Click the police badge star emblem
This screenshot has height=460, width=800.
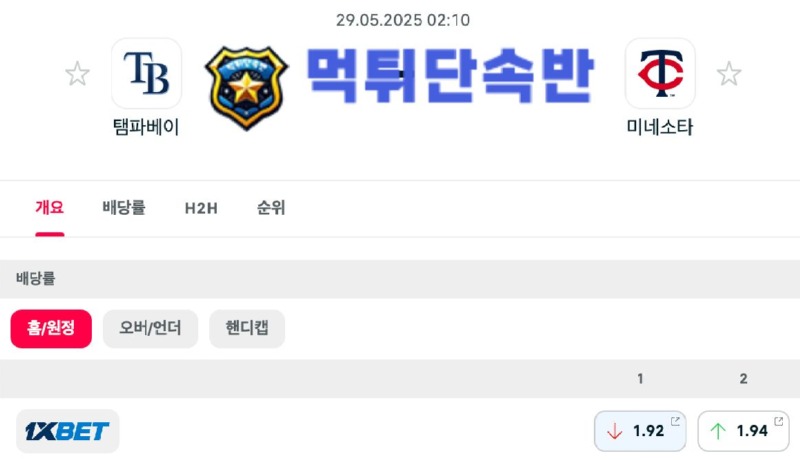(246, 88)
